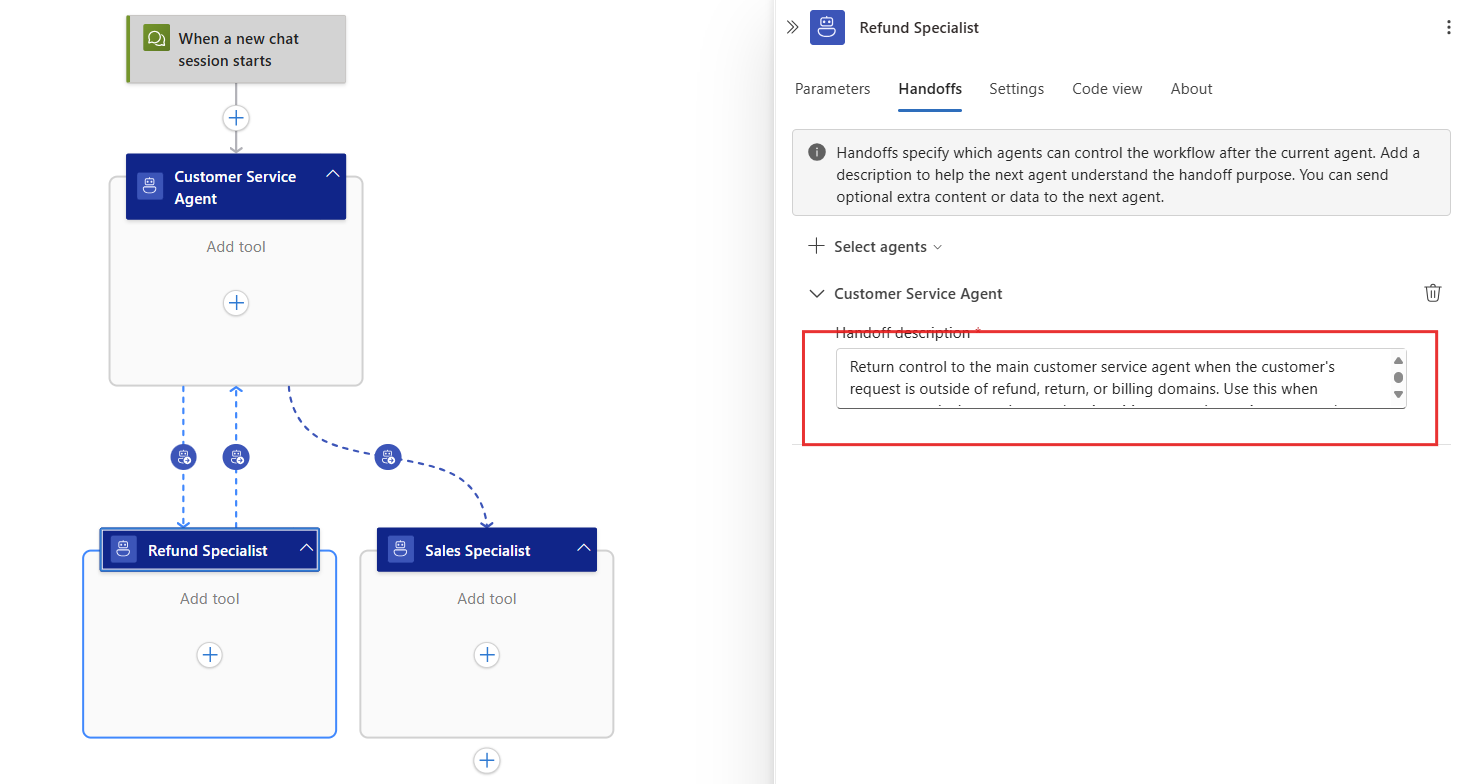Viewport: 1459px width, 784px height.
Task: Open the Code view tab
Action: (1106, 89)
